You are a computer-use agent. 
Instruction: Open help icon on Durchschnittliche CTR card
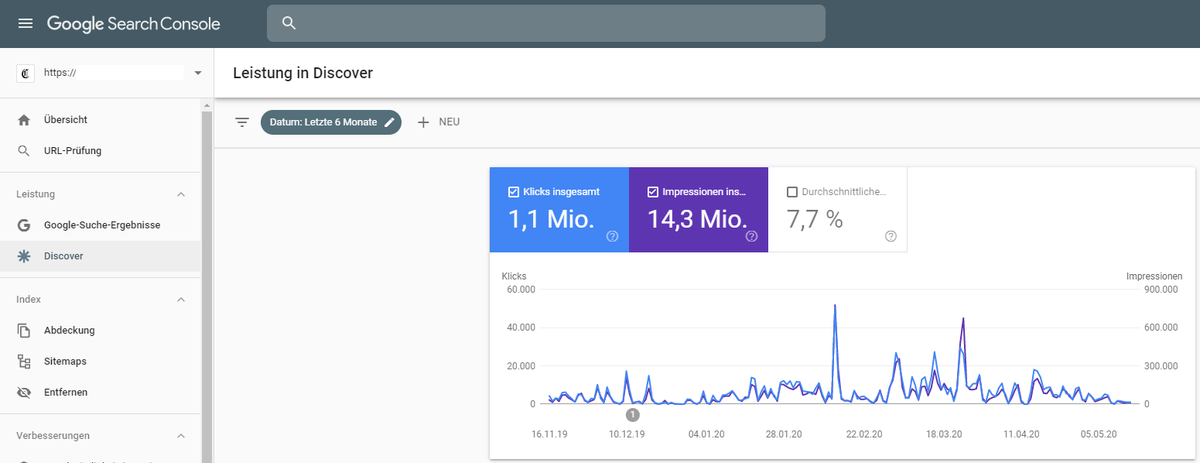[891, 236]
